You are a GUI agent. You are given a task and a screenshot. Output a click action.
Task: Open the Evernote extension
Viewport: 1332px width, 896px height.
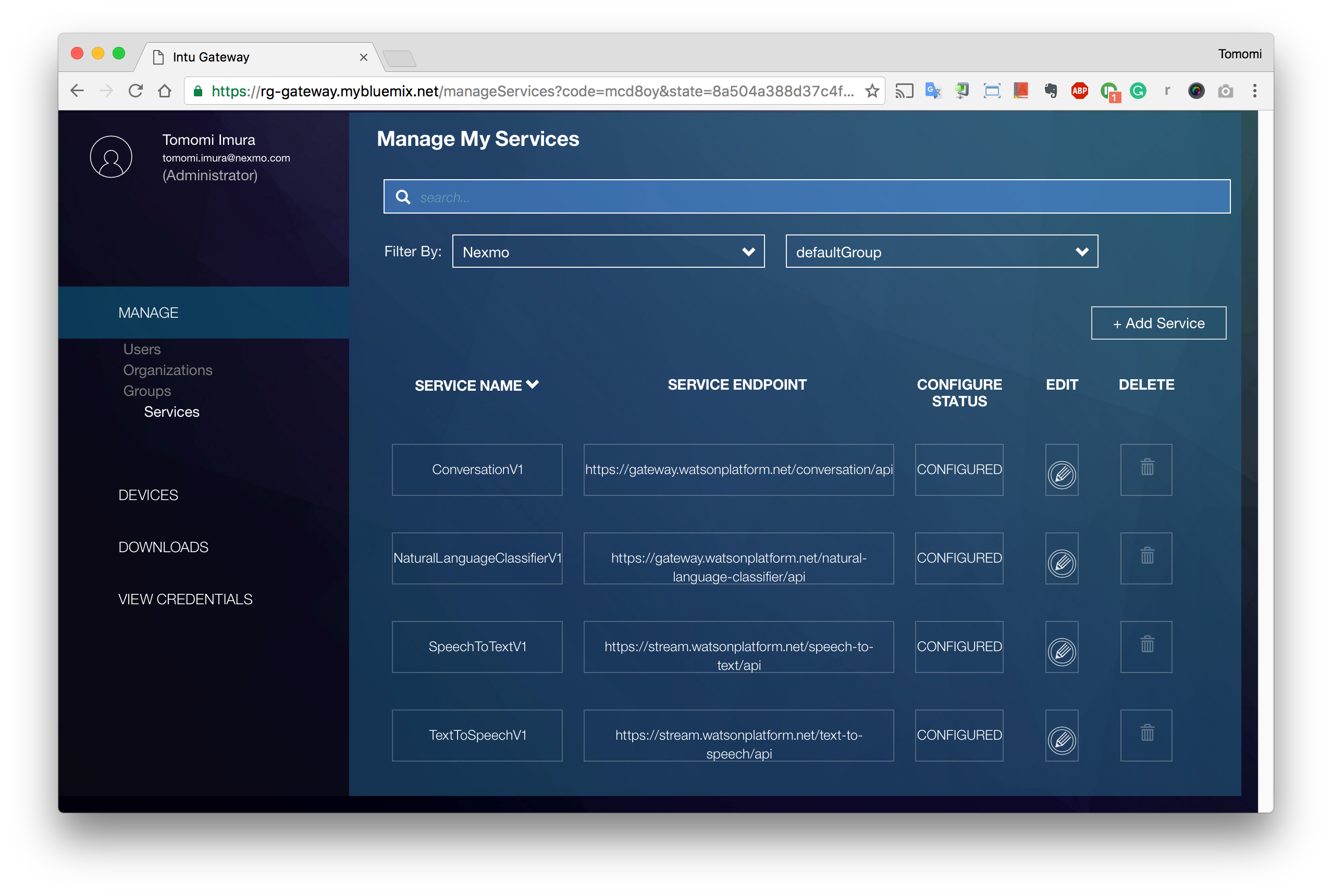tap(1051, 91)
